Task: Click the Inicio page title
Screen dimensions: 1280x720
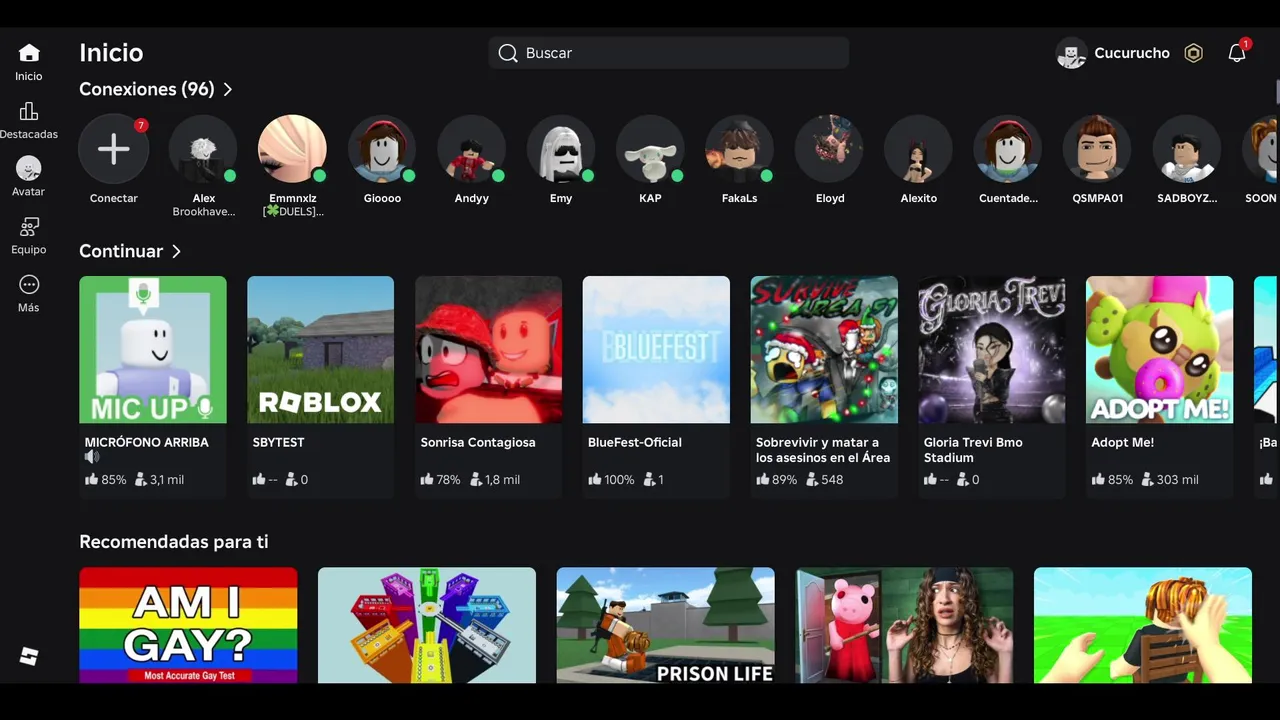Action: pos(111,53)
